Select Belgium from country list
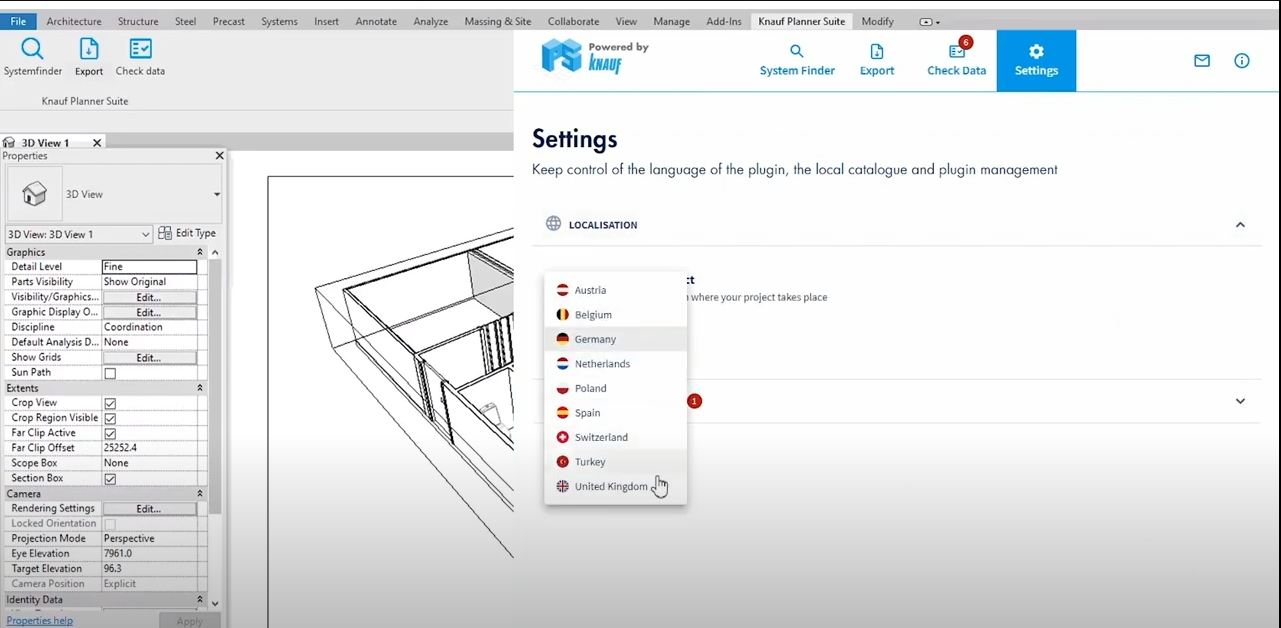 point(616,315)
